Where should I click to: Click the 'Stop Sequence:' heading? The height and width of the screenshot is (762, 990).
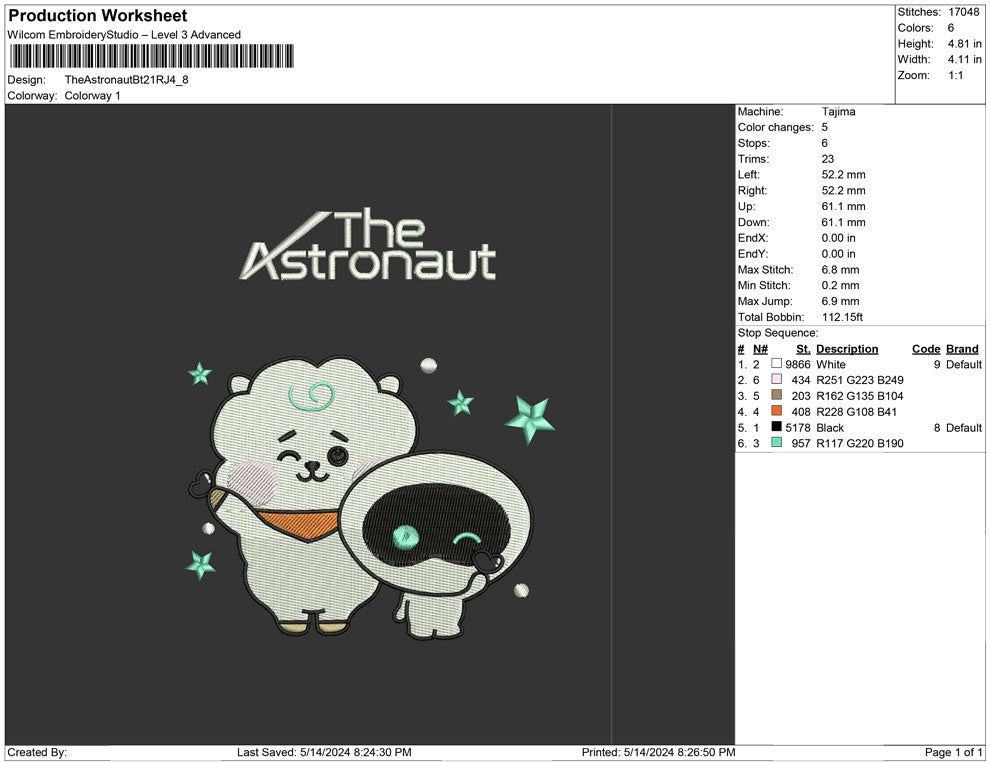(778, 333)
